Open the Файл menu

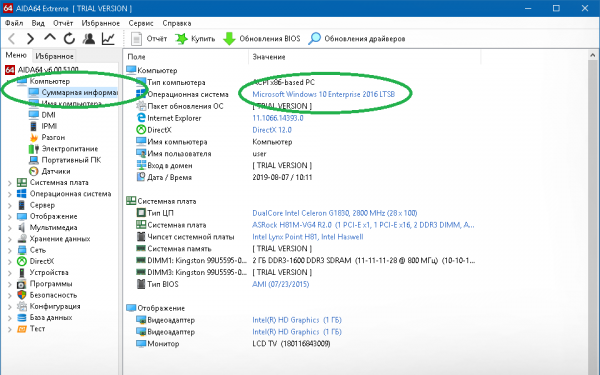[14, 23]
